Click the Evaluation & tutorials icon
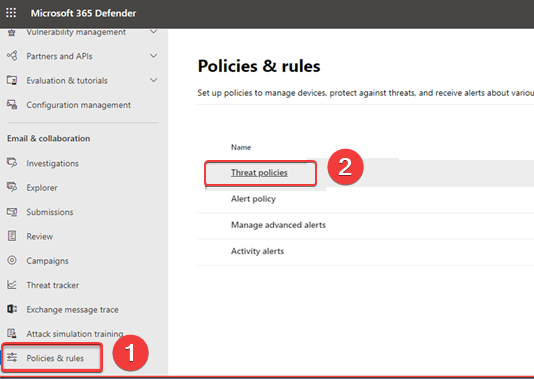 click(x=12, y=80)
